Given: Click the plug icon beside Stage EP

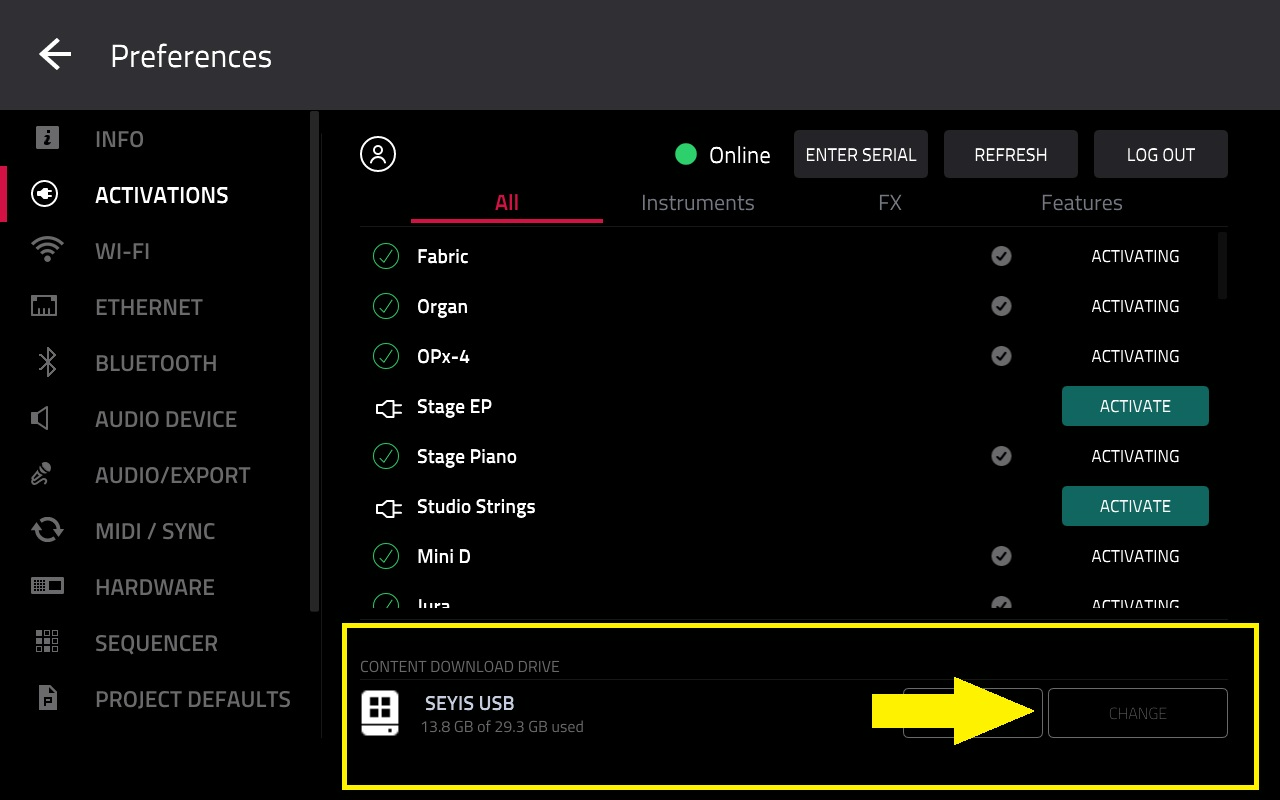Looking at the screenshot, I should [x=388, y=408].
